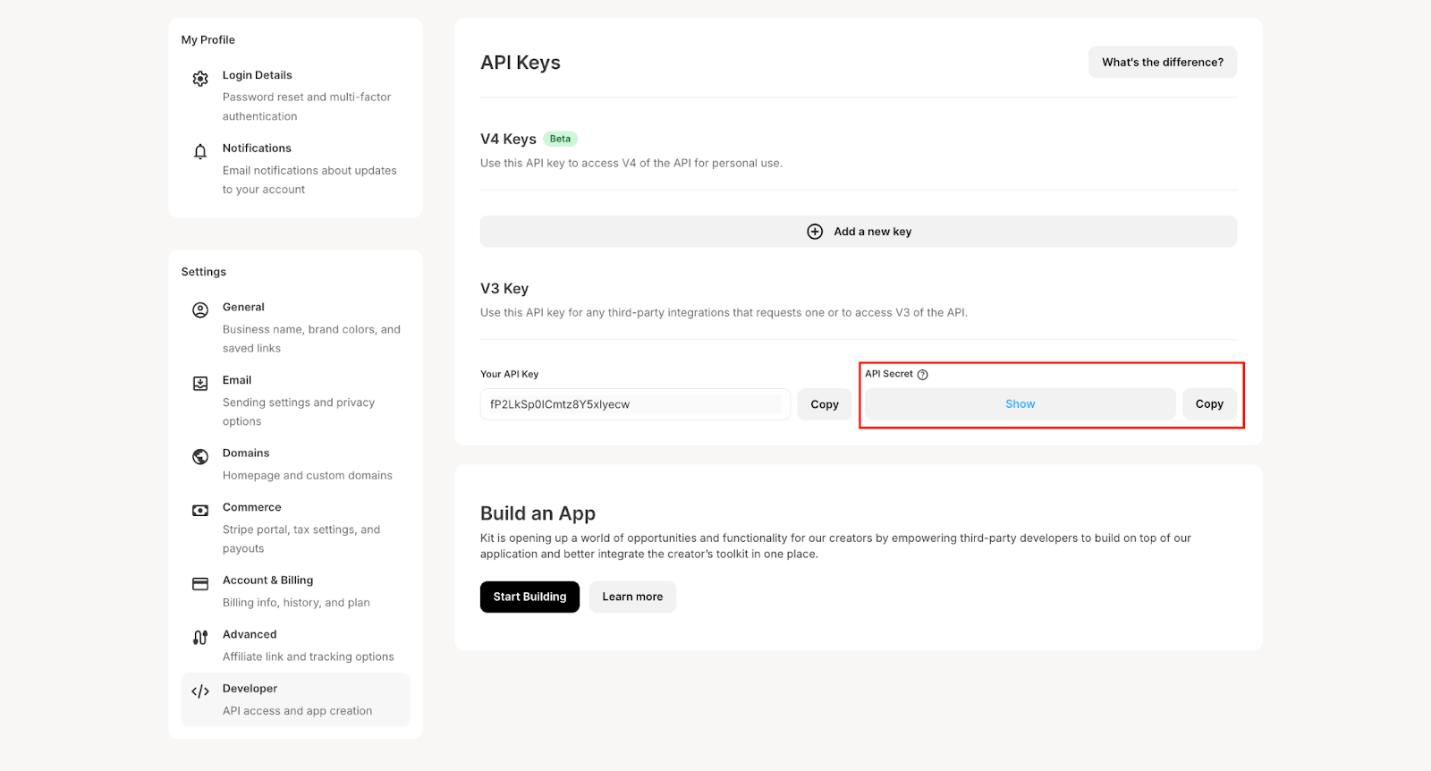This screenshot has height=771, width=1431.
Task: Click the Login Details gear icon
Action: (x=200, y=76)
